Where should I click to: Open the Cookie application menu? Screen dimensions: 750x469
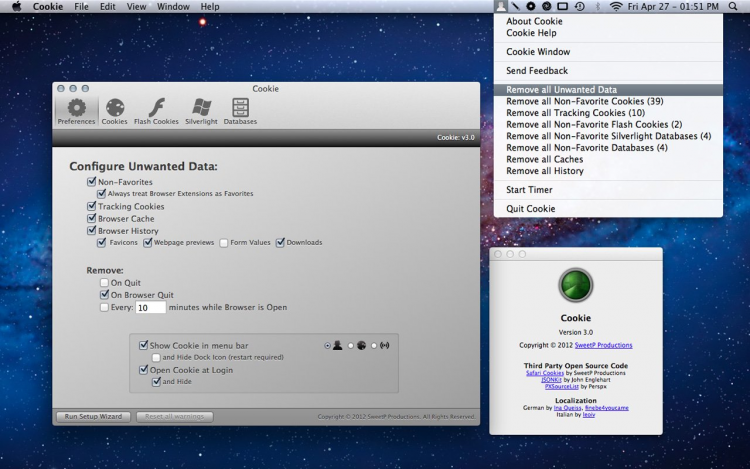48,6
